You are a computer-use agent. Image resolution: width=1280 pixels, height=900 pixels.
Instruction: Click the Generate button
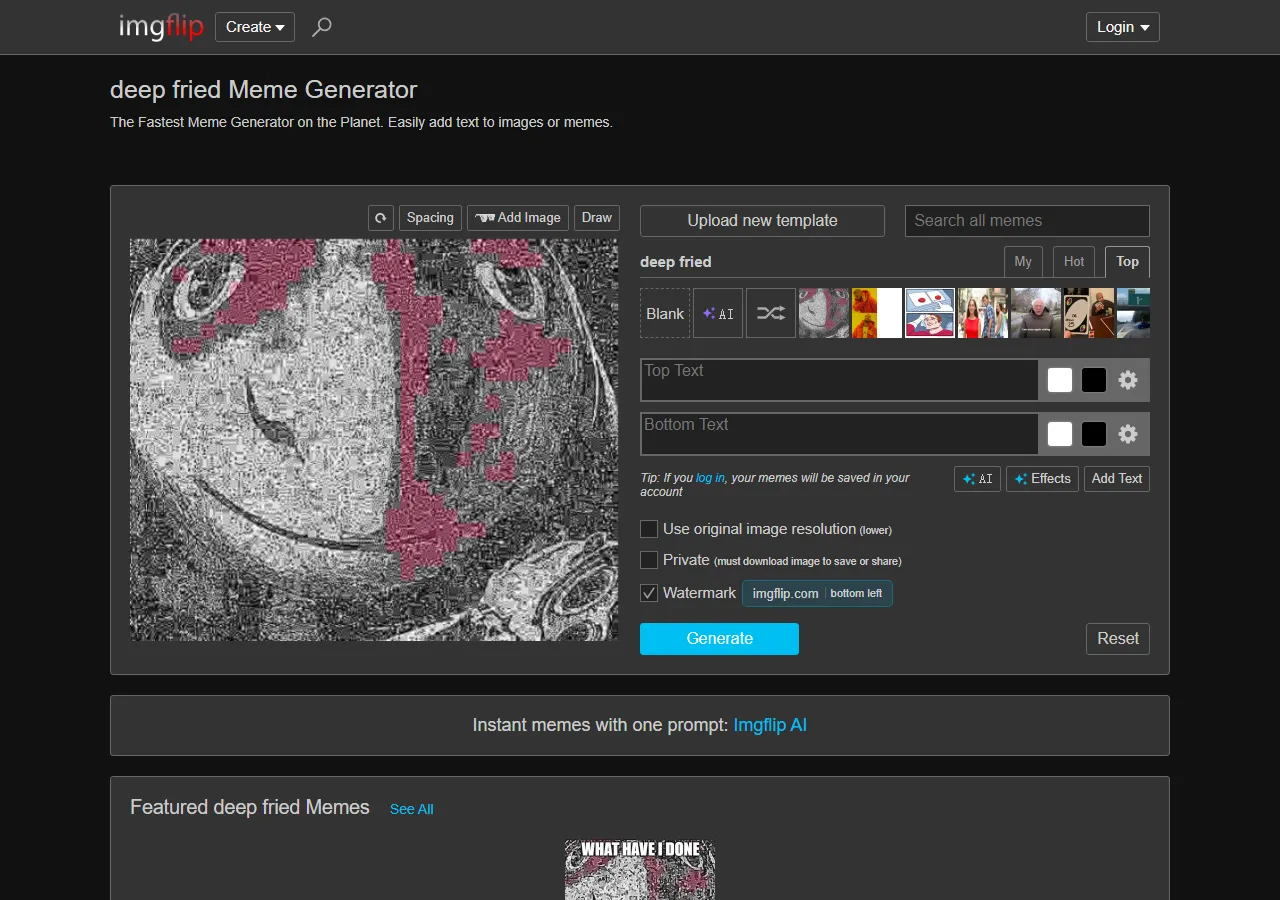point(719,639)
